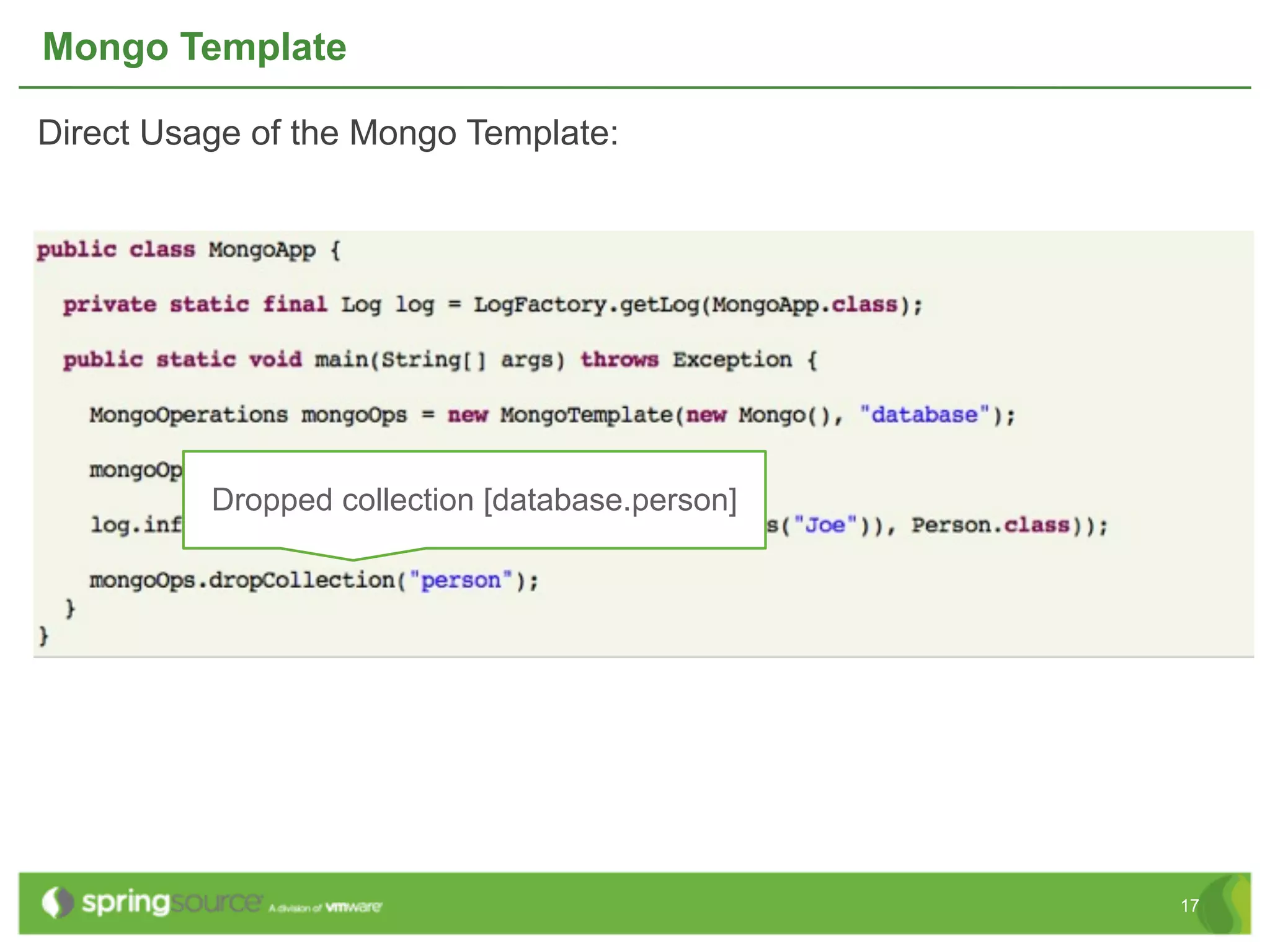This screenshot has width=1270, height=952.
Task: Click the slide number 17
Action: [1190, 906]
